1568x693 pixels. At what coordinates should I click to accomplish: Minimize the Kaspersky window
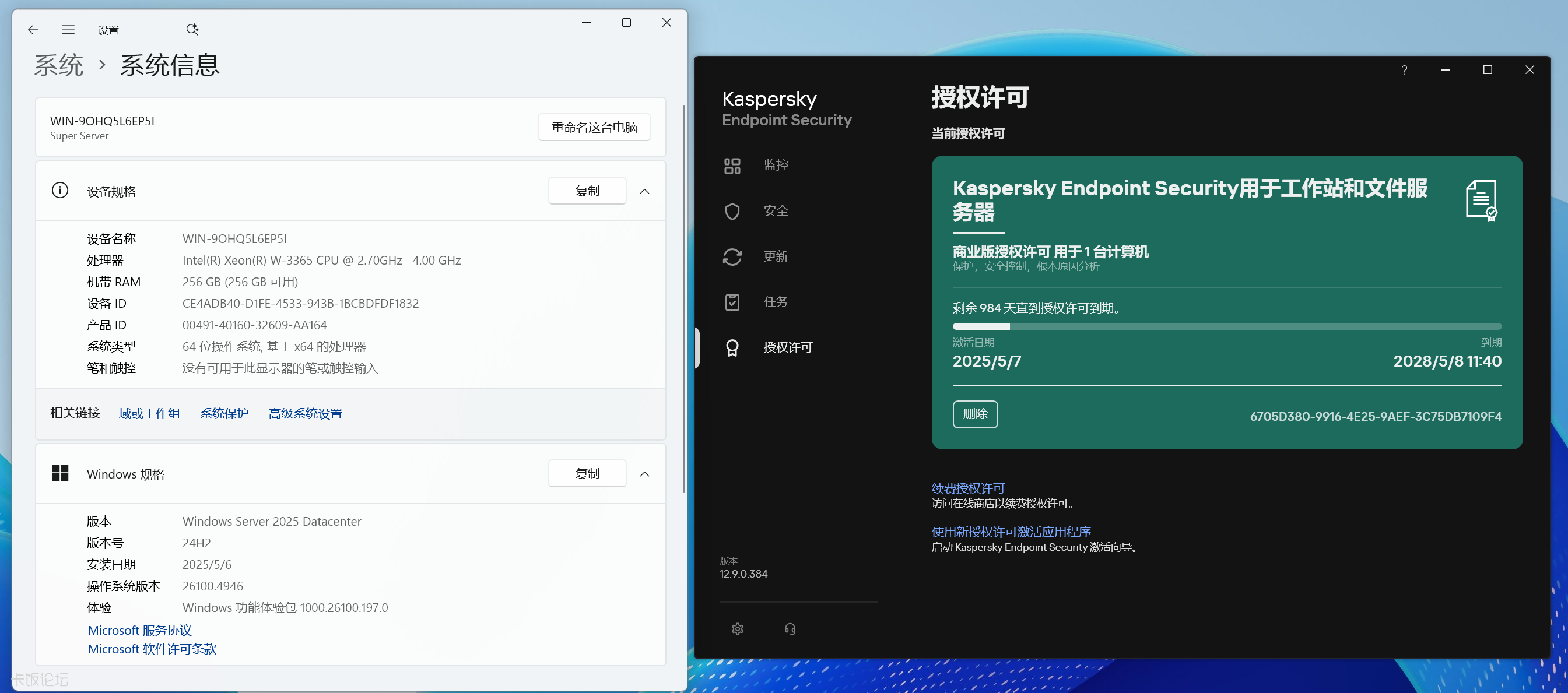[1446, 70]
